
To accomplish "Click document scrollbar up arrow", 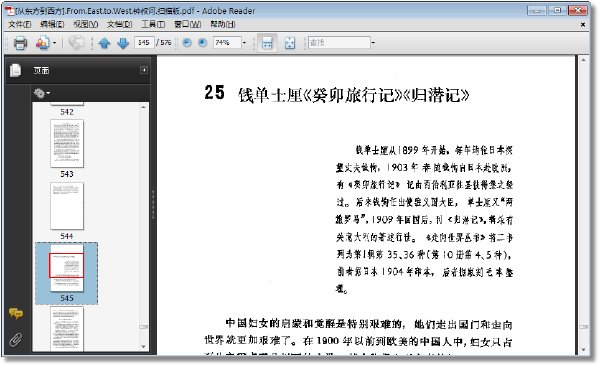I will (584, 60).
